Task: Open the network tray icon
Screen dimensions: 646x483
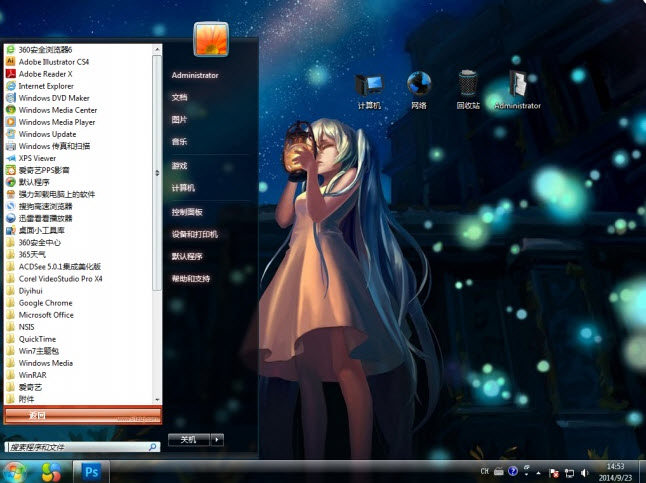Action: point(569,473)
